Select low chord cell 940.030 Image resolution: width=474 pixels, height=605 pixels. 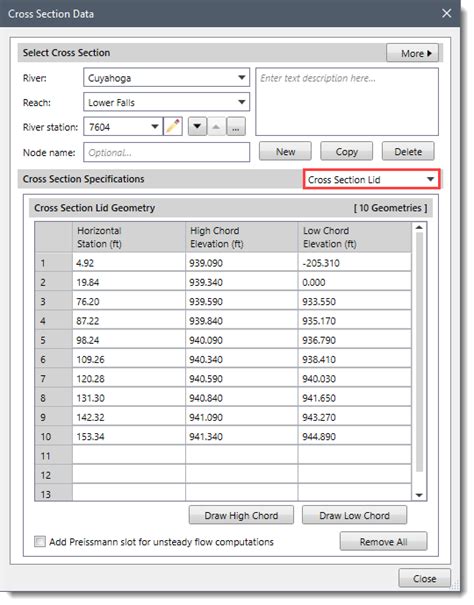pyautogui.click(x=354, y=379)
